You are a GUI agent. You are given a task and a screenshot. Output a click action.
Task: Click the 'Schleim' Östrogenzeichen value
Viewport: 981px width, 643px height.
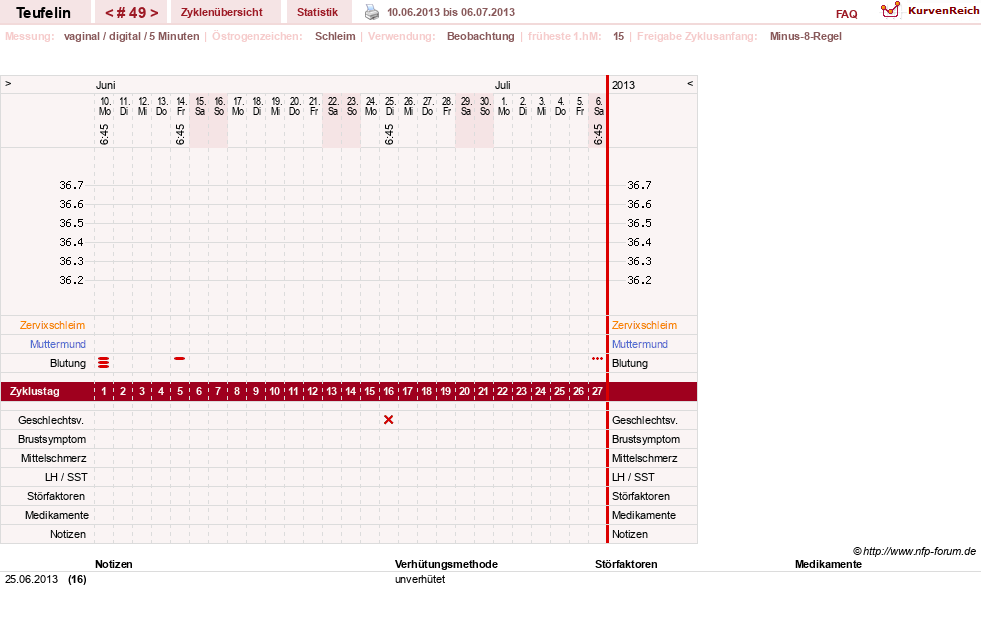point(335,36)
